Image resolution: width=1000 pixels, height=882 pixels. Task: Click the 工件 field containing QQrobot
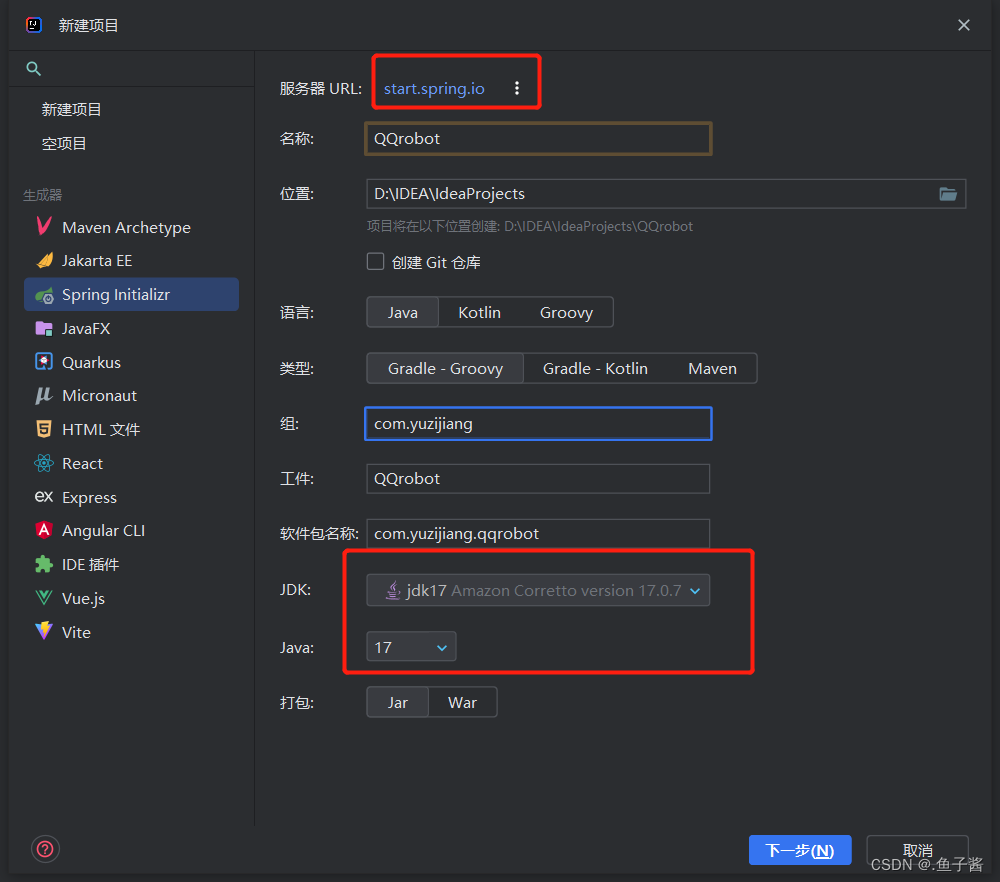[538, 479]
